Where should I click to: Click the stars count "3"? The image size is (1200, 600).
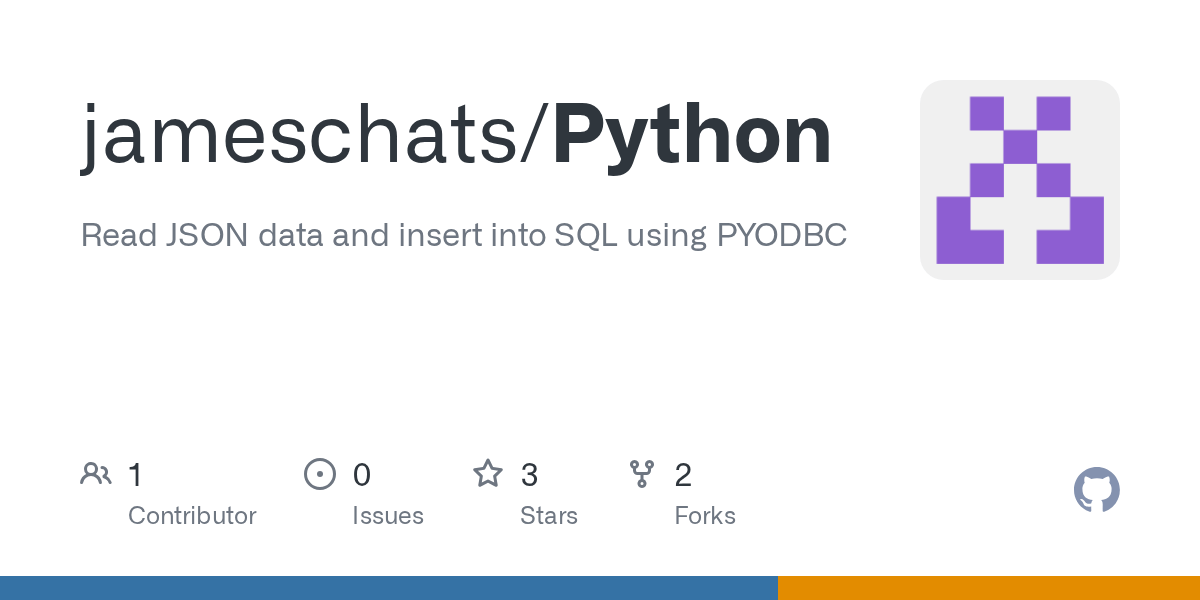click(x=529, y=475)
